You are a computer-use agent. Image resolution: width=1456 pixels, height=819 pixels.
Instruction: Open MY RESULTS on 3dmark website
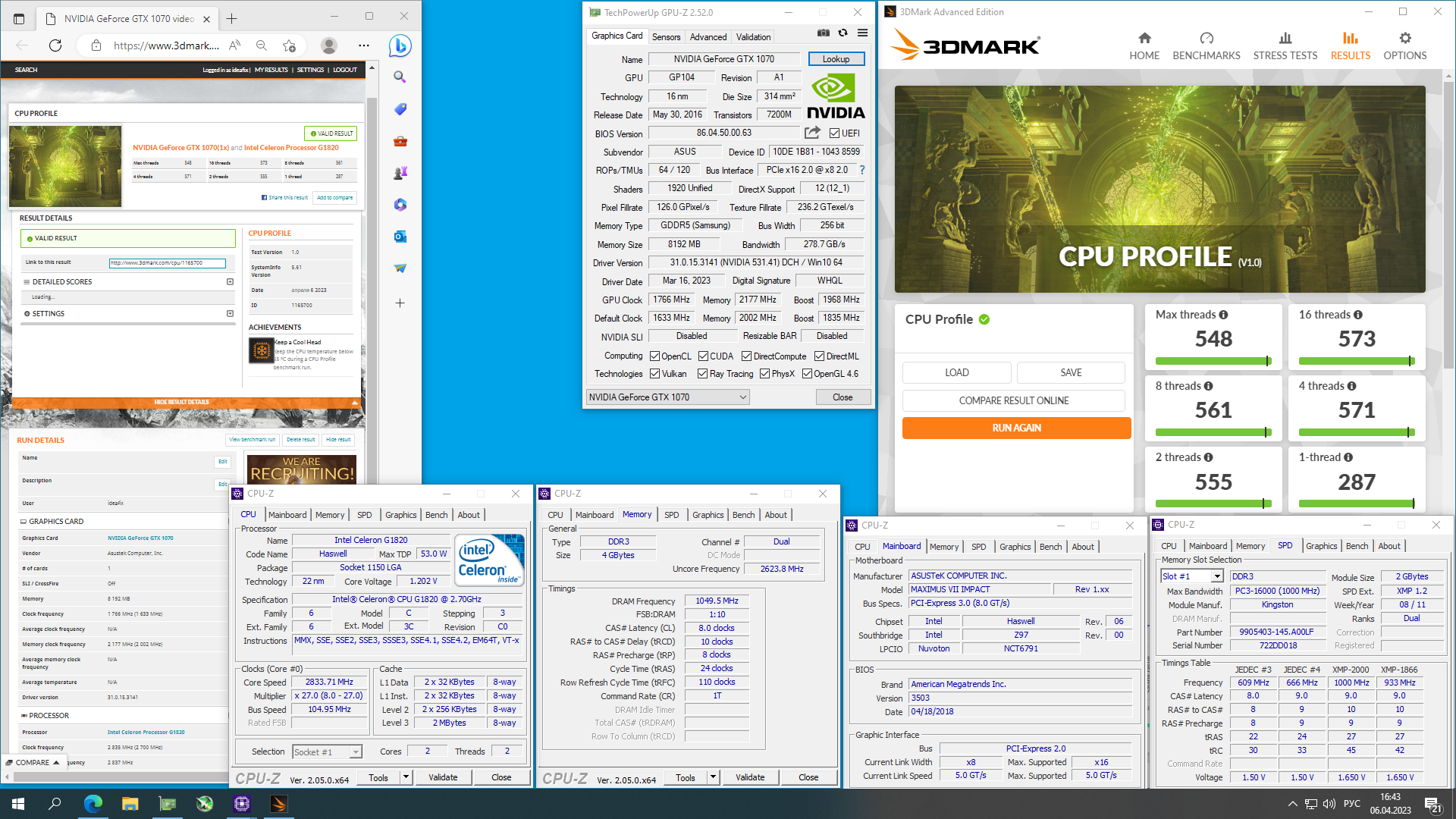271,70
